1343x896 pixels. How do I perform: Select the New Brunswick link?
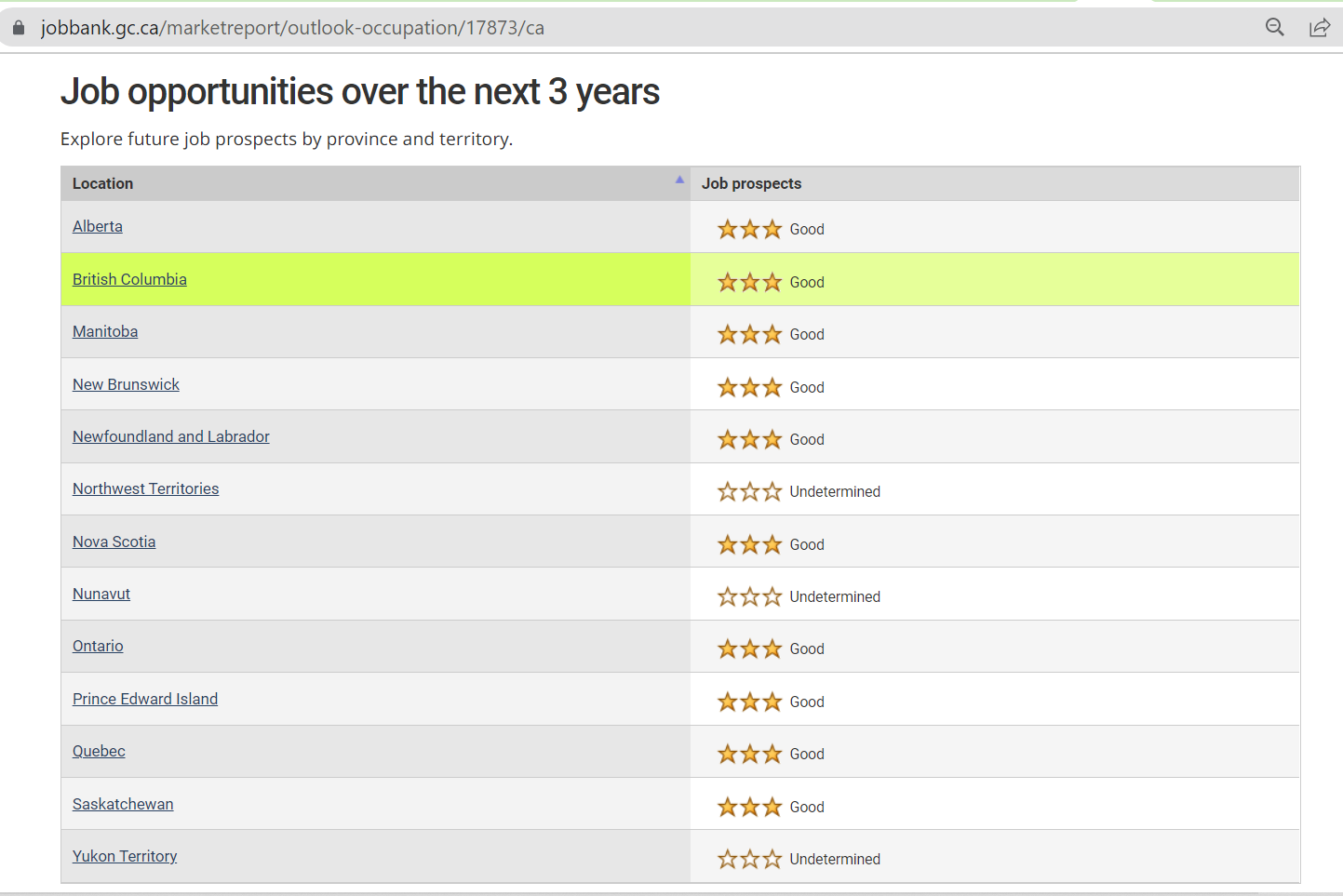click(x=126, y=384)
